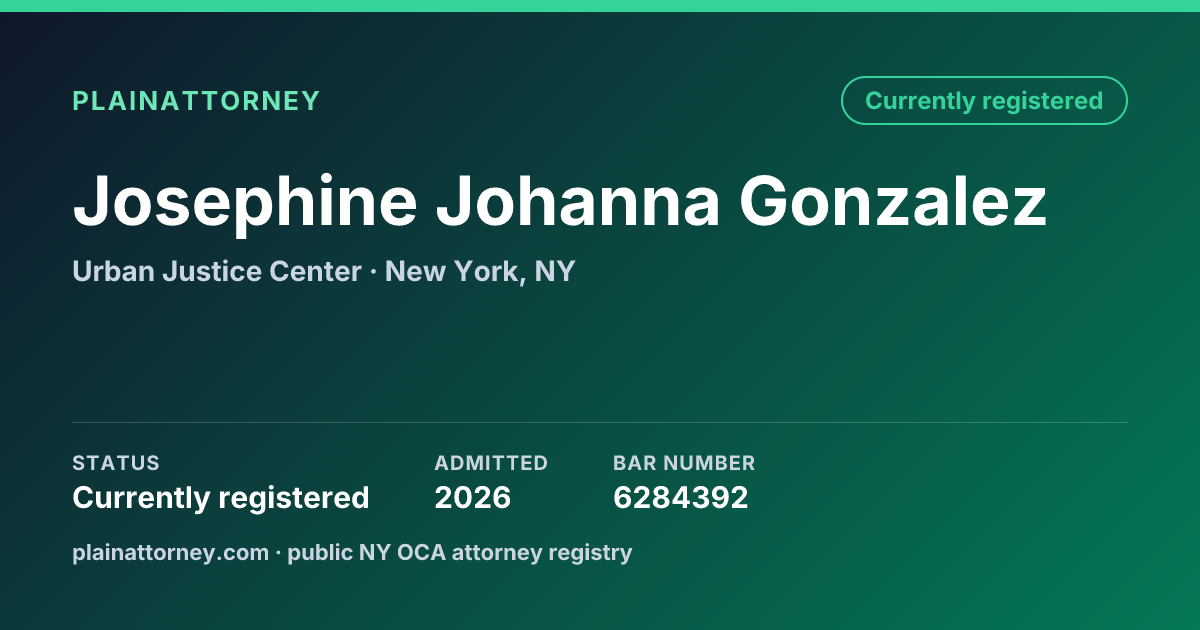This screenshot has width=1200, height=630.
Task: Click the middle name Johanna in heading
Action: [x=578, y=201]
